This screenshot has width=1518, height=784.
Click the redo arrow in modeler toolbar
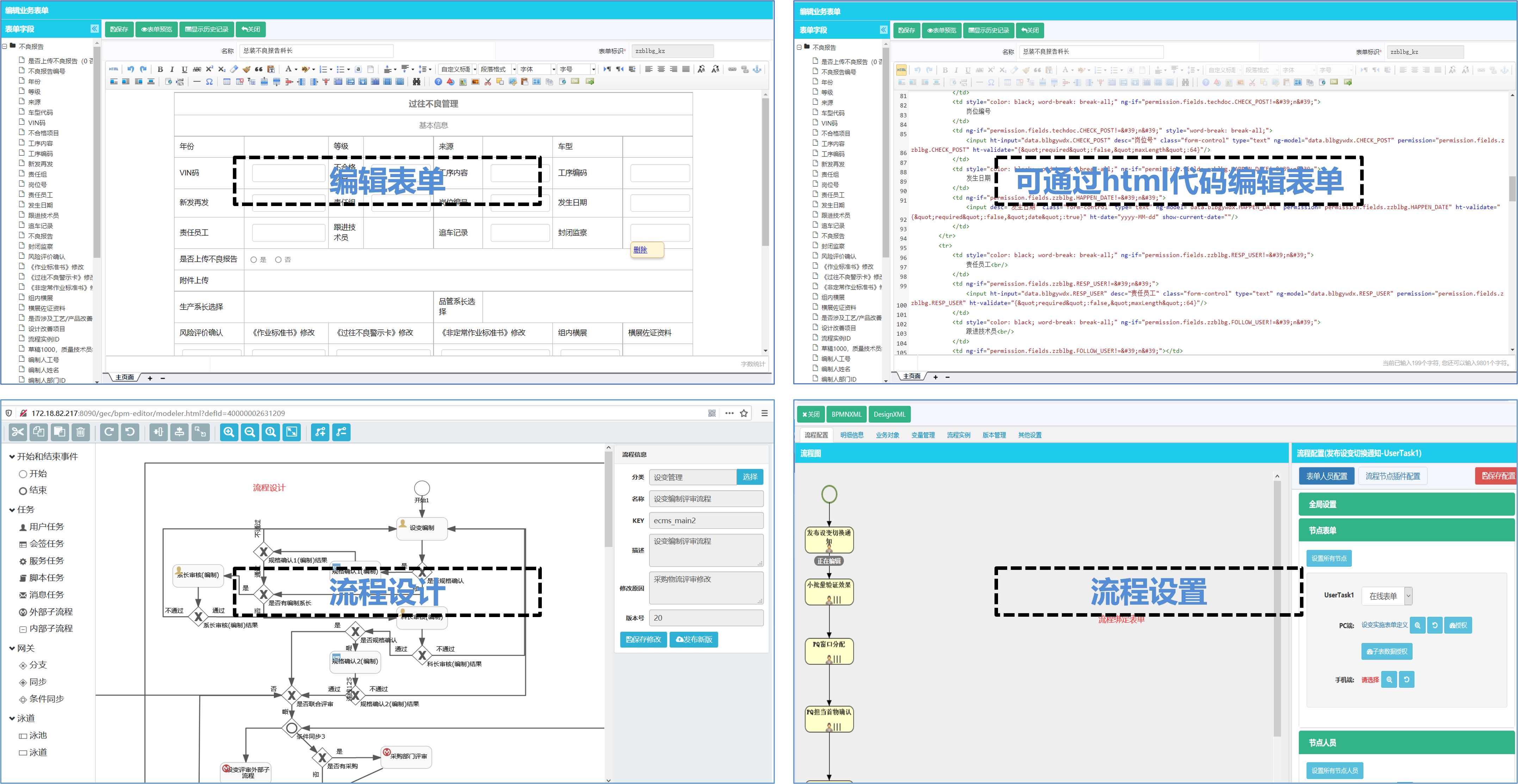[109, 433]
